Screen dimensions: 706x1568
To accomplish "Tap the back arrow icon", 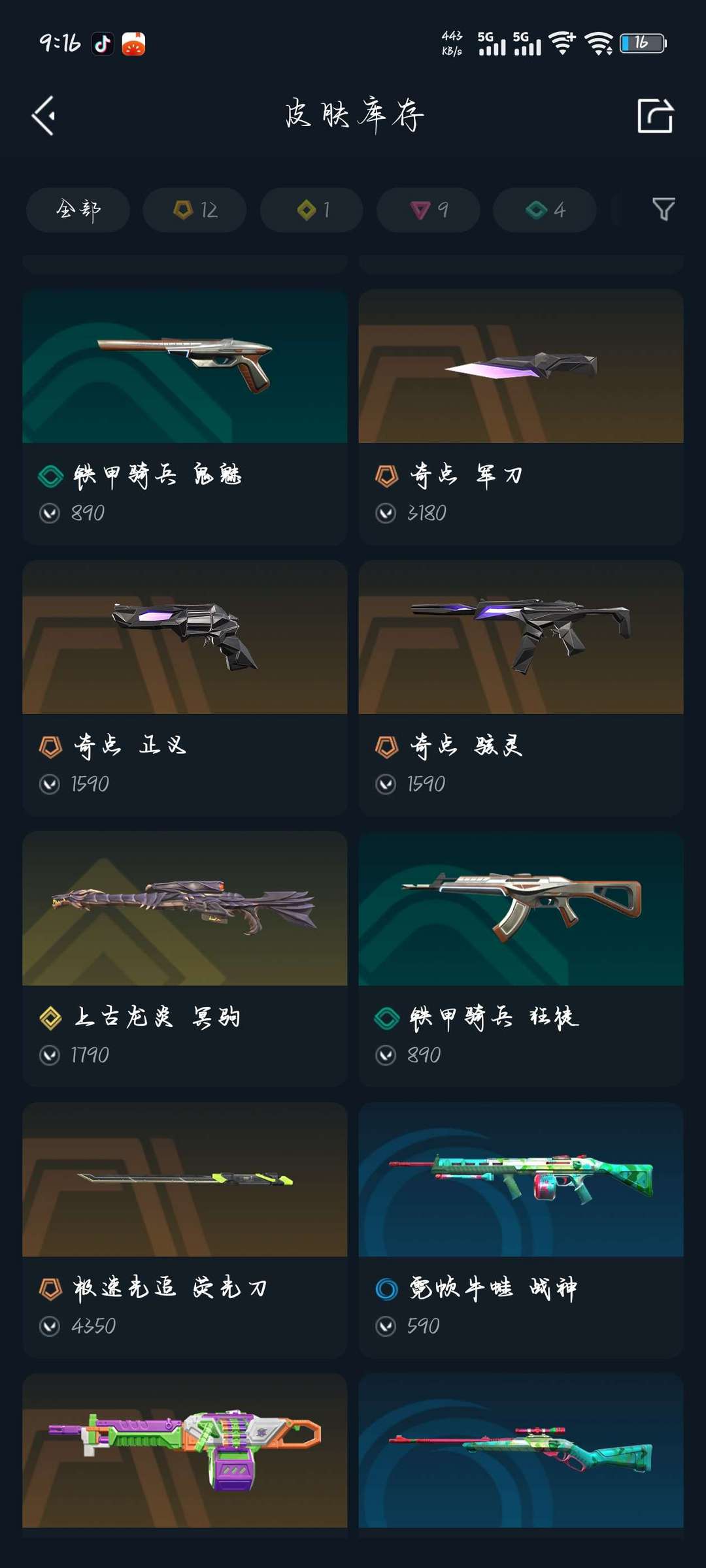I will (x=44, y=116).
